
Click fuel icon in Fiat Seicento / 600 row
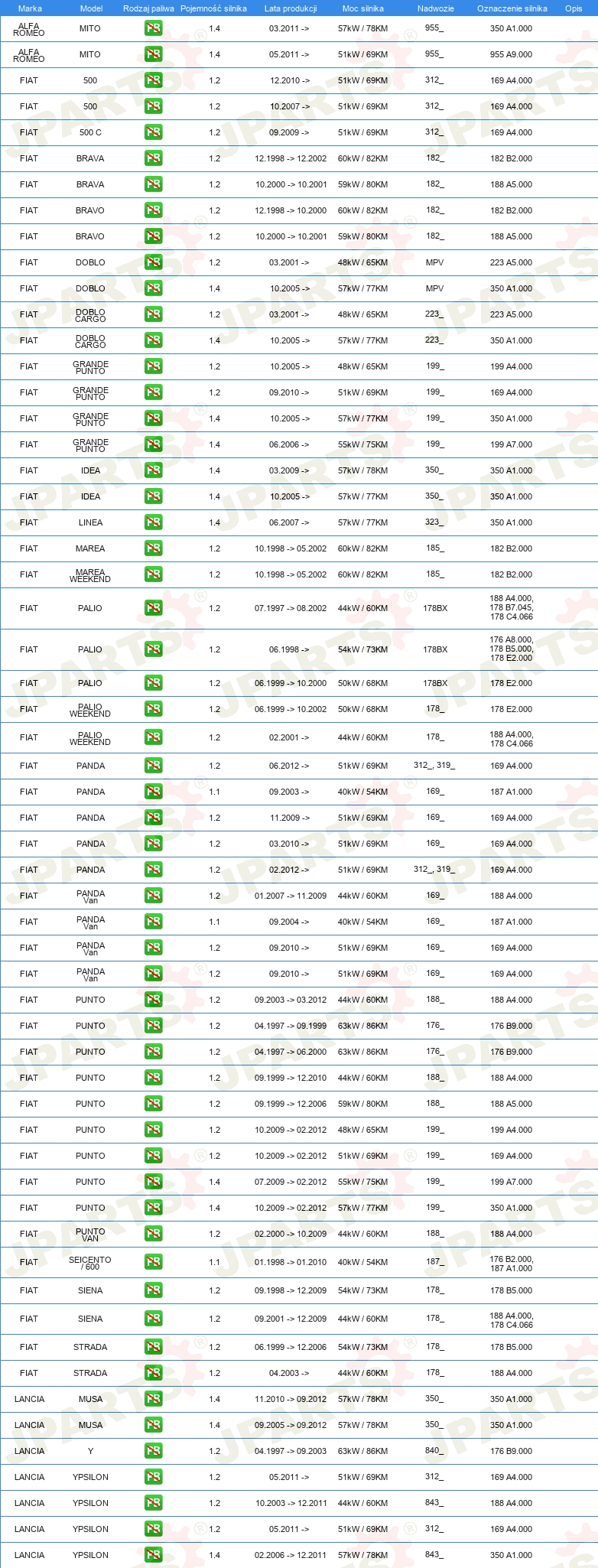pyautogui.click(x=153, y=1262)
